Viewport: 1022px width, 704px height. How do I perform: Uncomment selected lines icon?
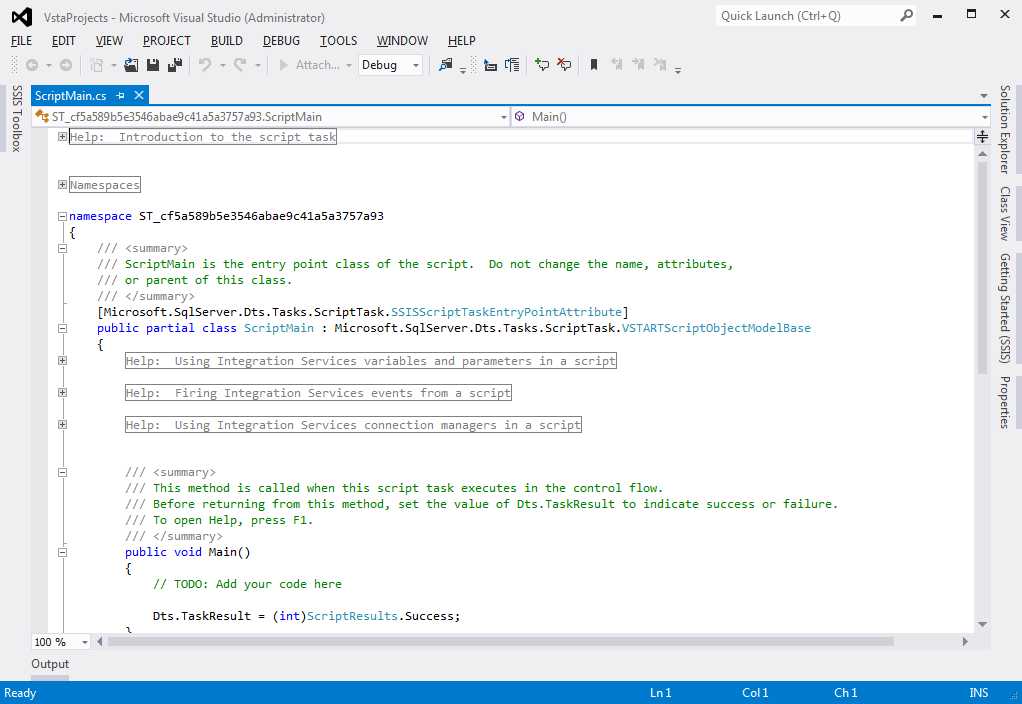pyautogui.click(x=564, y=65)
